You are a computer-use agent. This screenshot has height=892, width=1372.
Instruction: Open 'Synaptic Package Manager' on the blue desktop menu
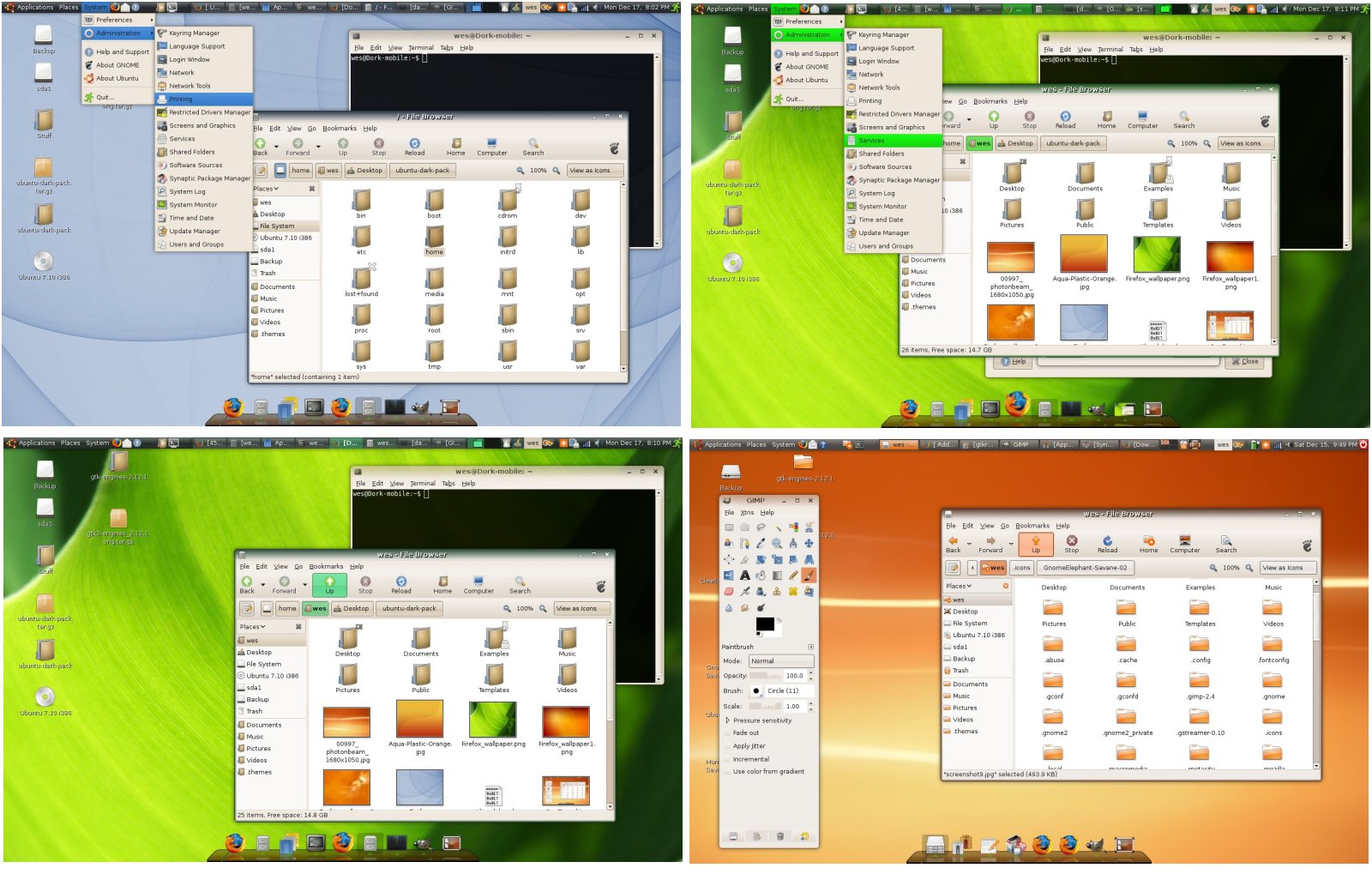point(203,178)
